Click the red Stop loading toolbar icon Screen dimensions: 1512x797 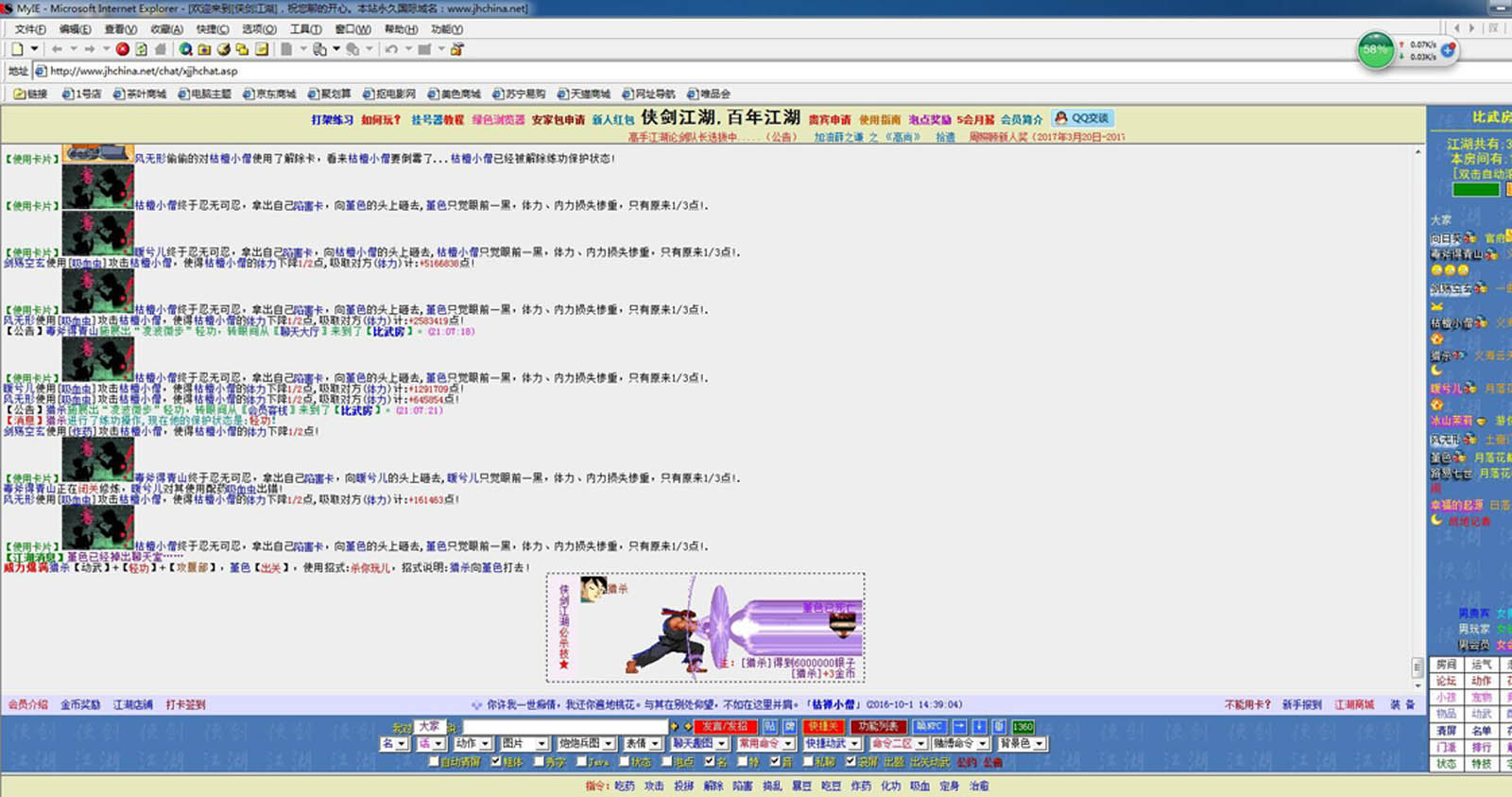[123, 49]
